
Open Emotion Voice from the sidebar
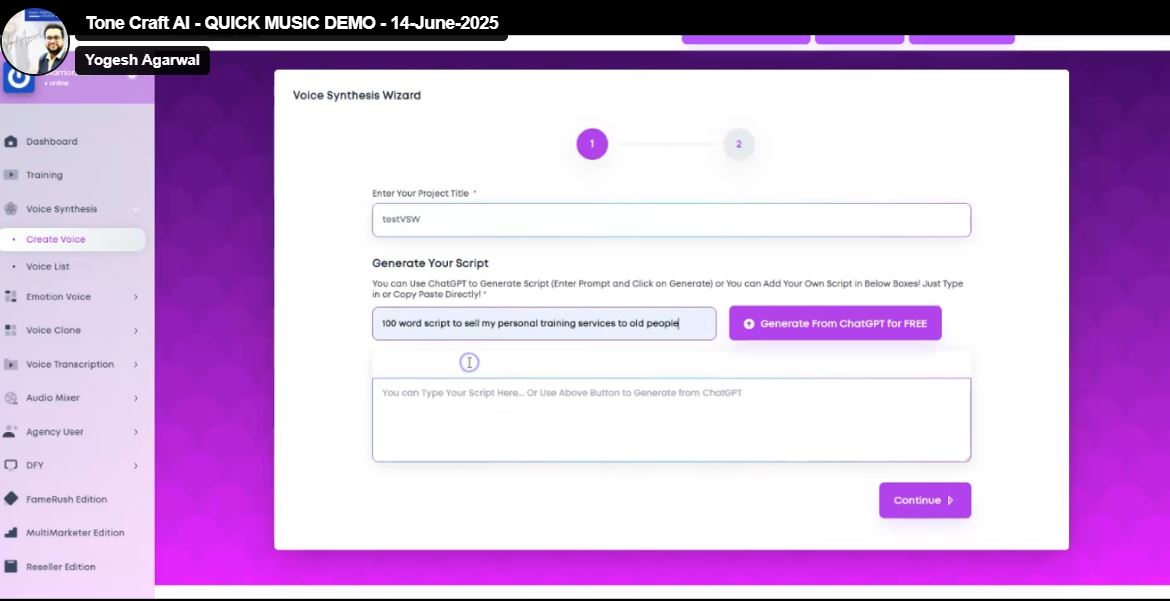coord(13,296)
